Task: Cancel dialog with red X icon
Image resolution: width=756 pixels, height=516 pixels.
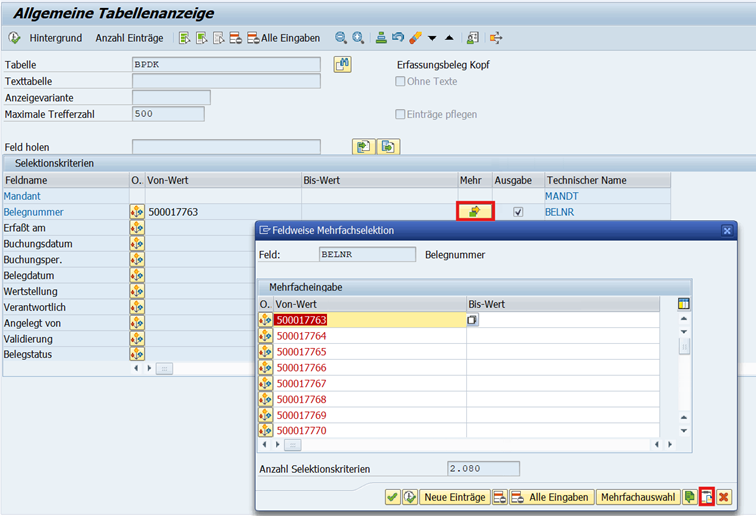Action: click(723, 497)
